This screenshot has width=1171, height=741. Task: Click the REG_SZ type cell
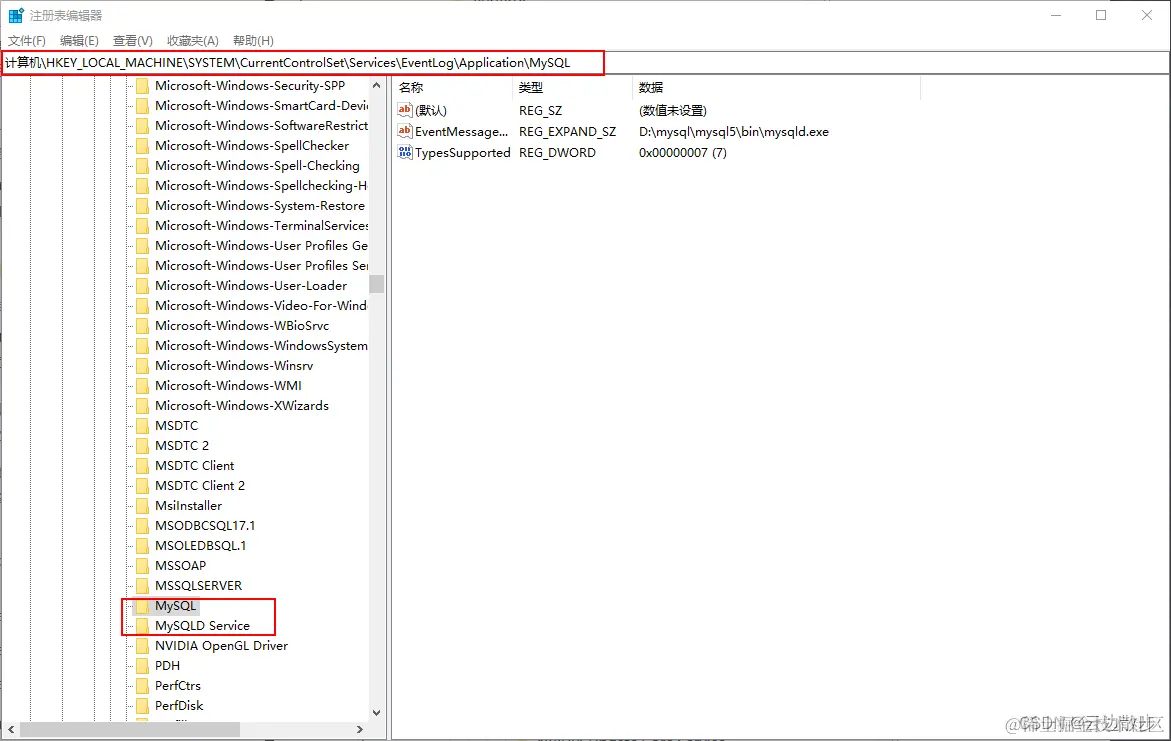(x=541, y=111)
